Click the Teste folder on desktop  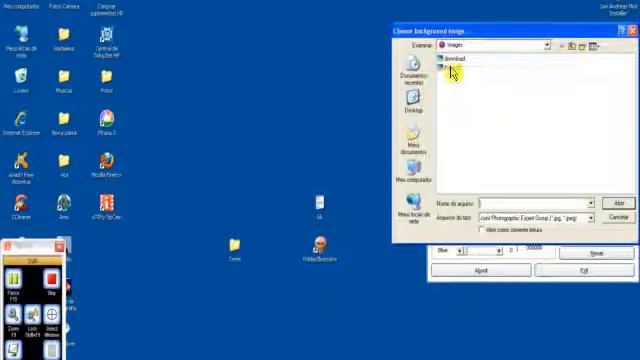click(x=235, y=249)
